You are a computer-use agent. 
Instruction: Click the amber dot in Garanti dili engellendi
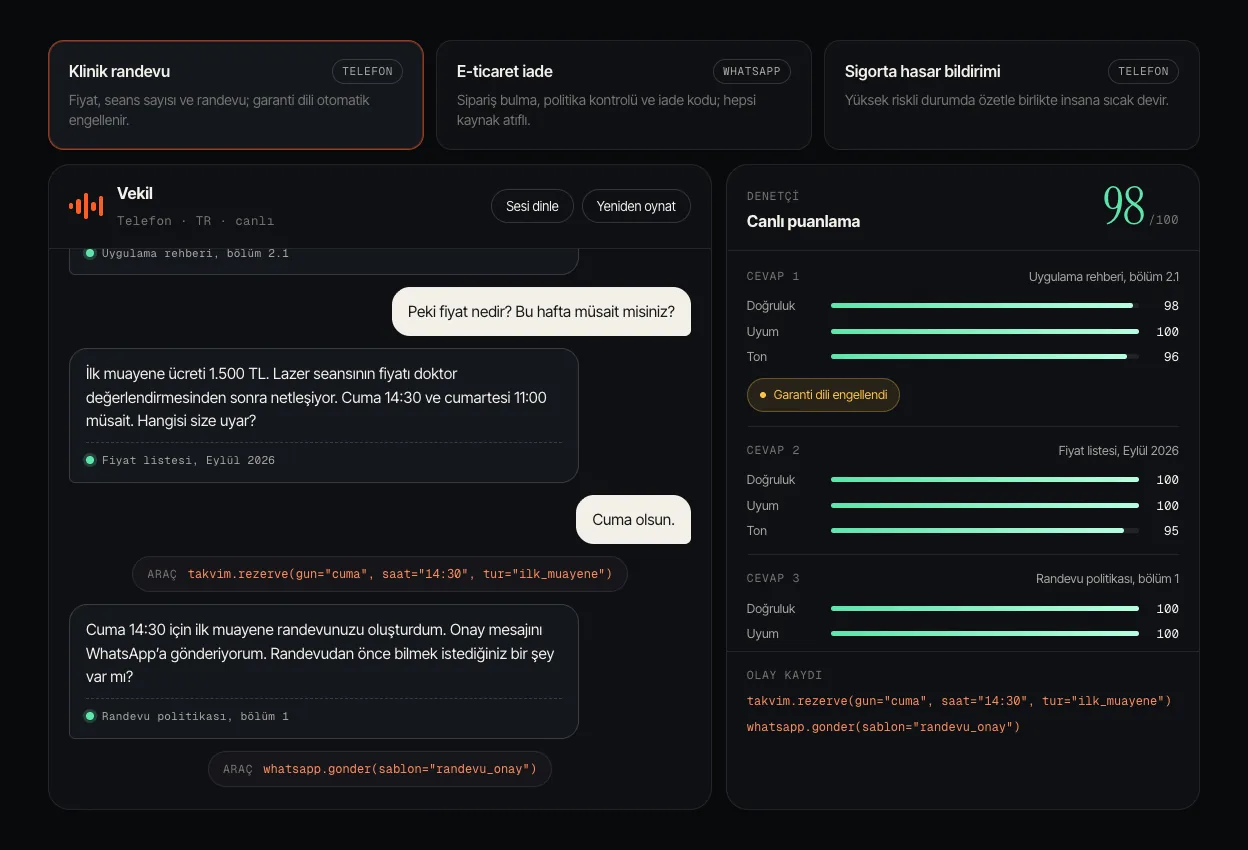[x=764, y=395]
